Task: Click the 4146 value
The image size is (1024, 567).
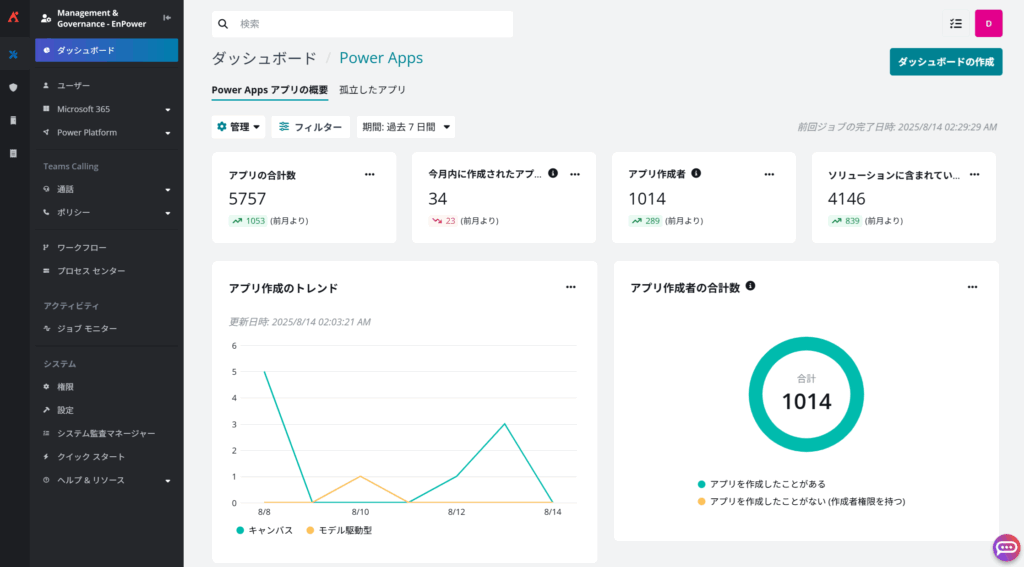Action: [x=846, y=199]
